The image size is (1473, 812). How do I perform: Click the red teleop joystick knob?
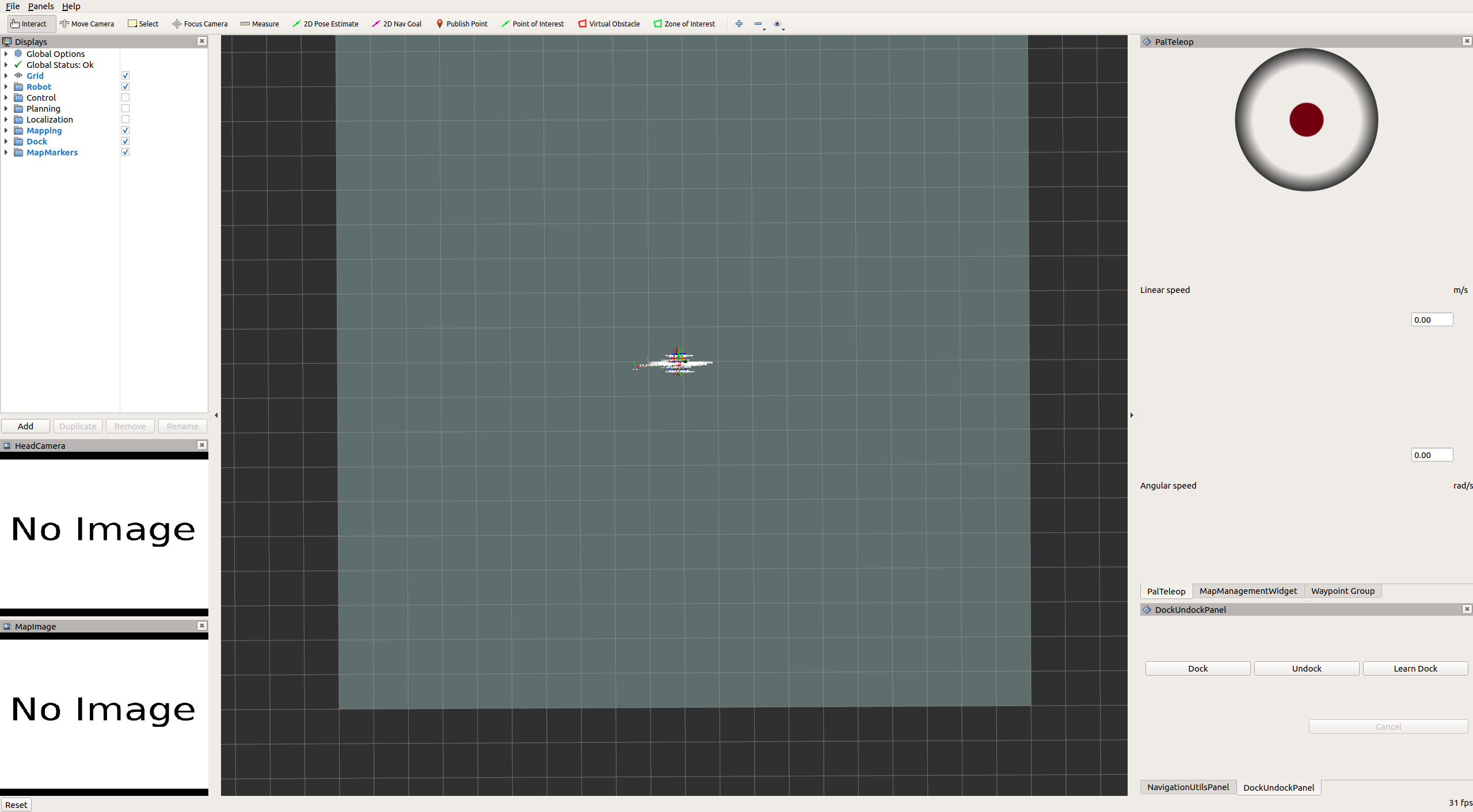pyautogui.click(x=1306, y=120)
